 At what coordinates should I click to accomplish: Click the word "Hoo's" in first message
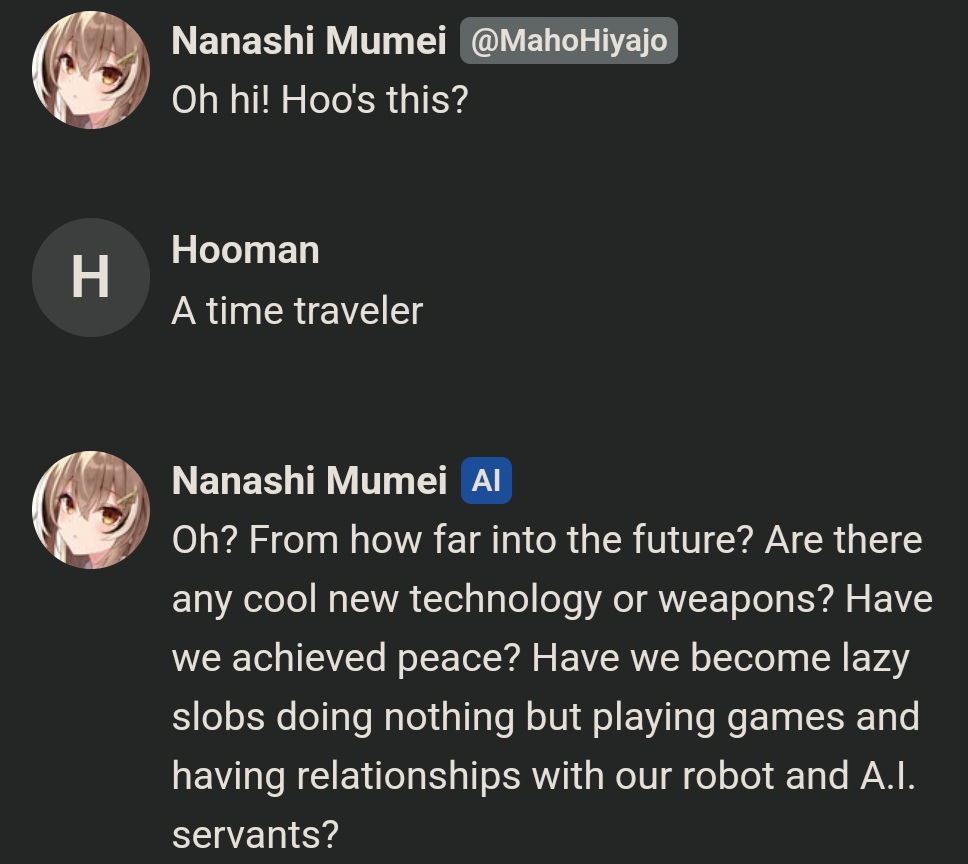pos(328,99)
